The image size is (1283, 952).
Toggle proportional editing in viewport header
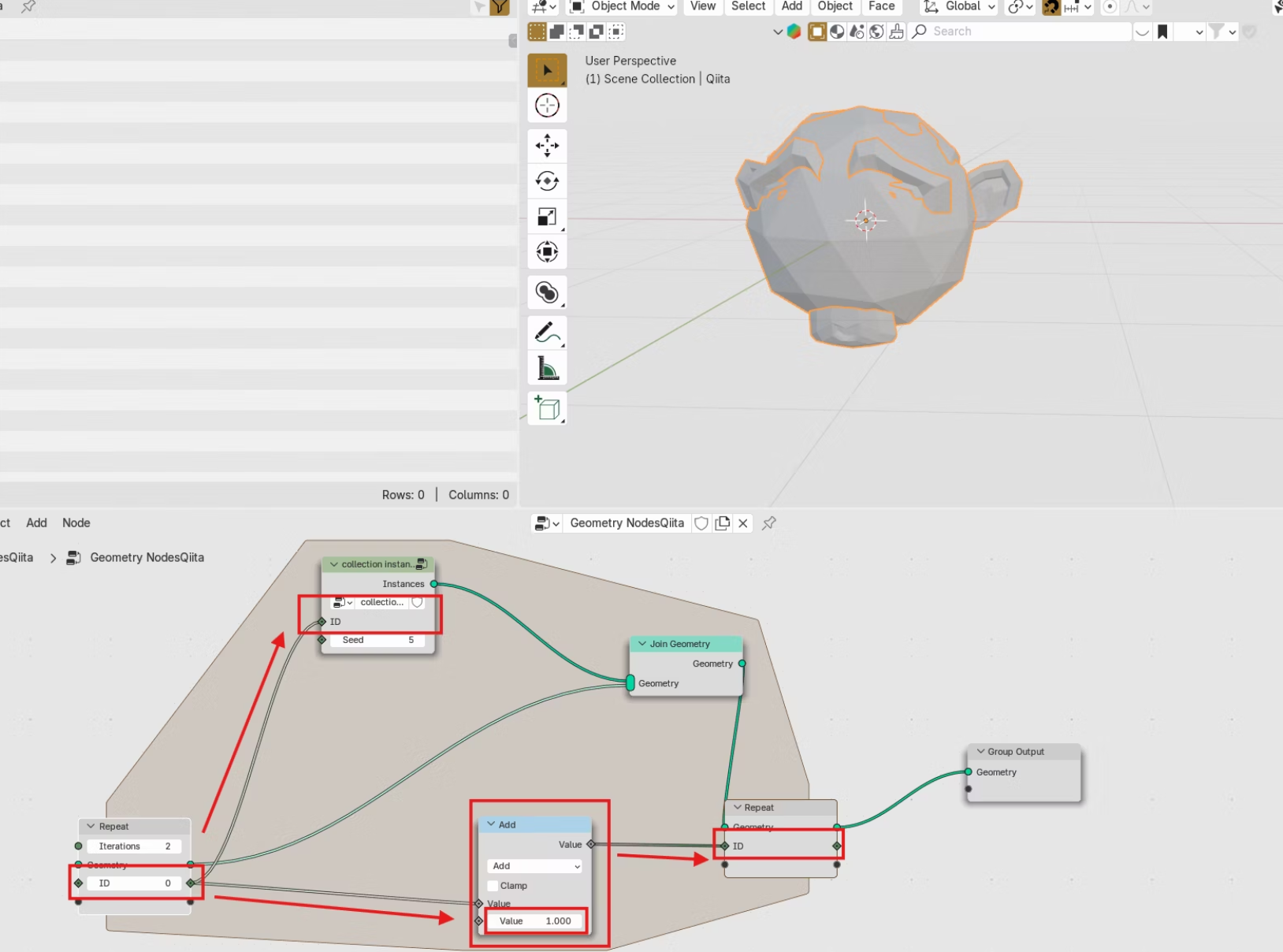click(x=1110, y=7)
